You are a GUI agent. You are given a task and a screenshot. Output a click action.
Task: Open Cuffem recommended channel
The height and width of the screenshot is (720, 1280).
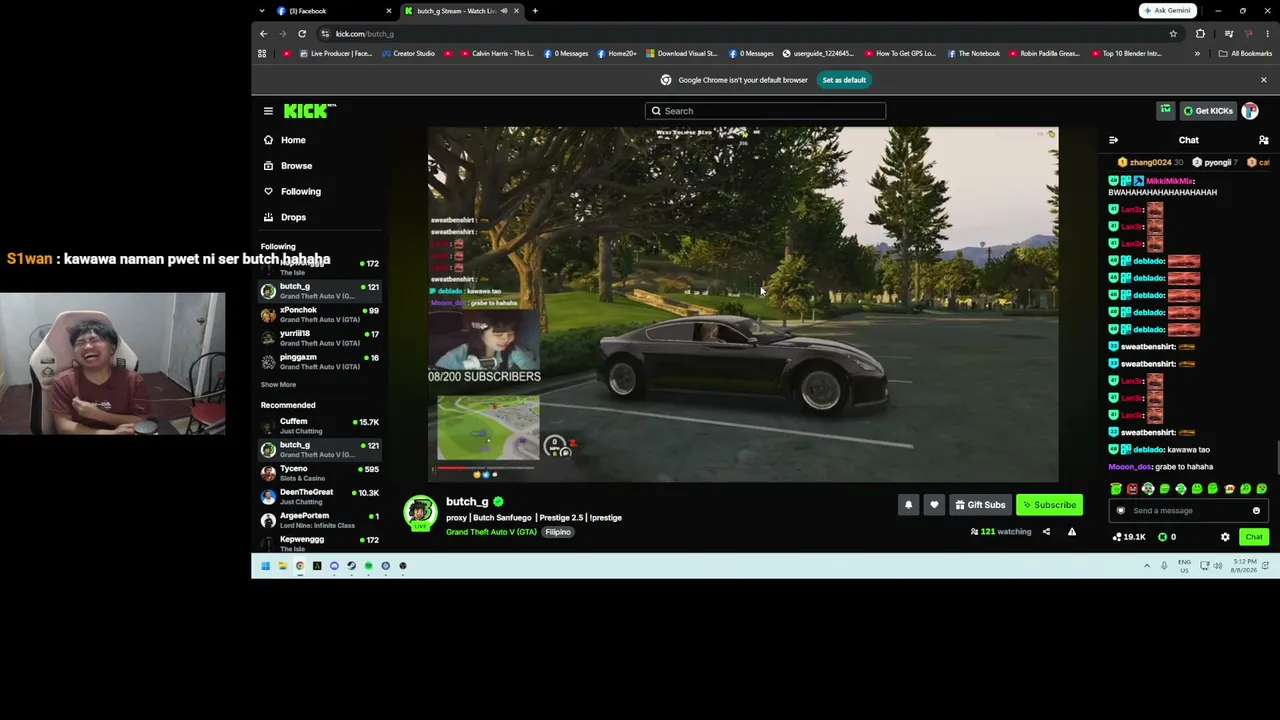pos(320,426)
